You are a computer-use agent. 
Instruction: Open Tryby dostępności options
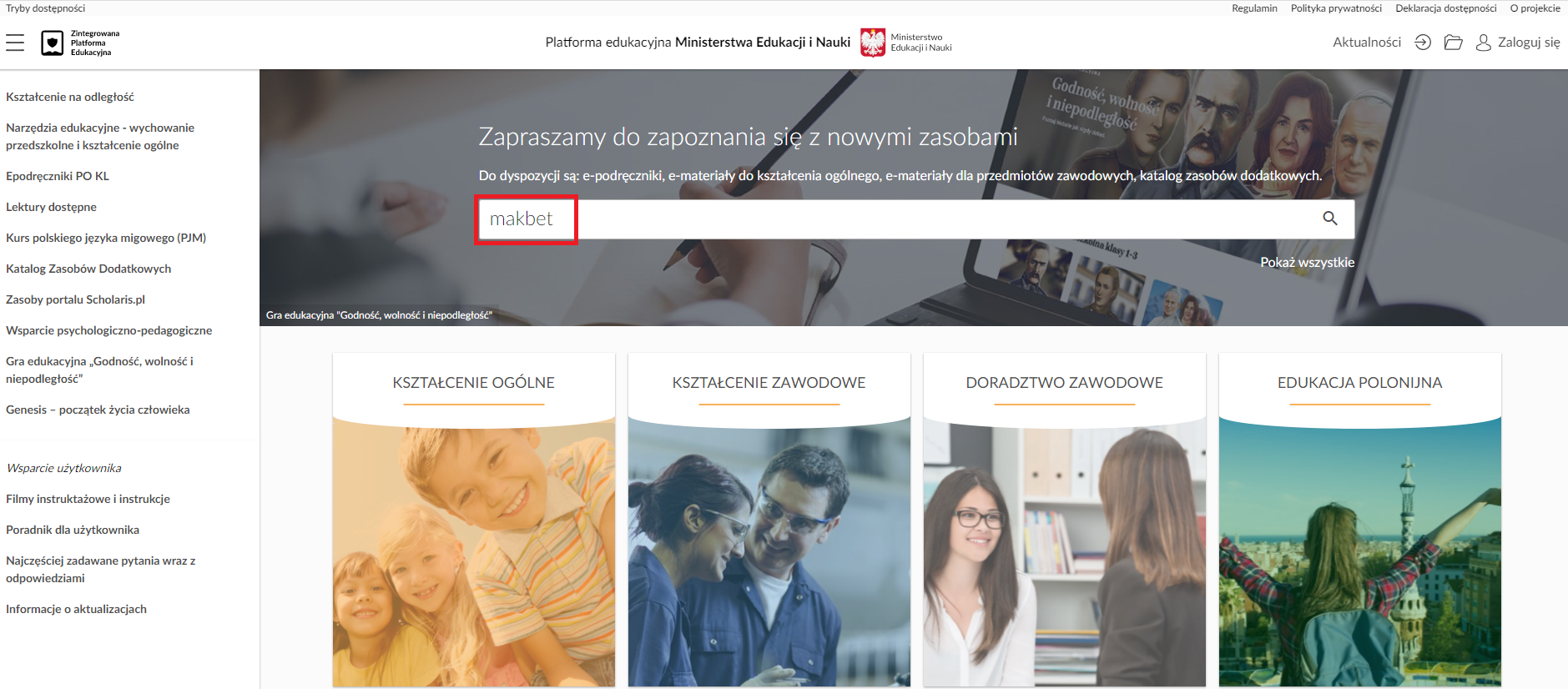click(x=45, y=8)
